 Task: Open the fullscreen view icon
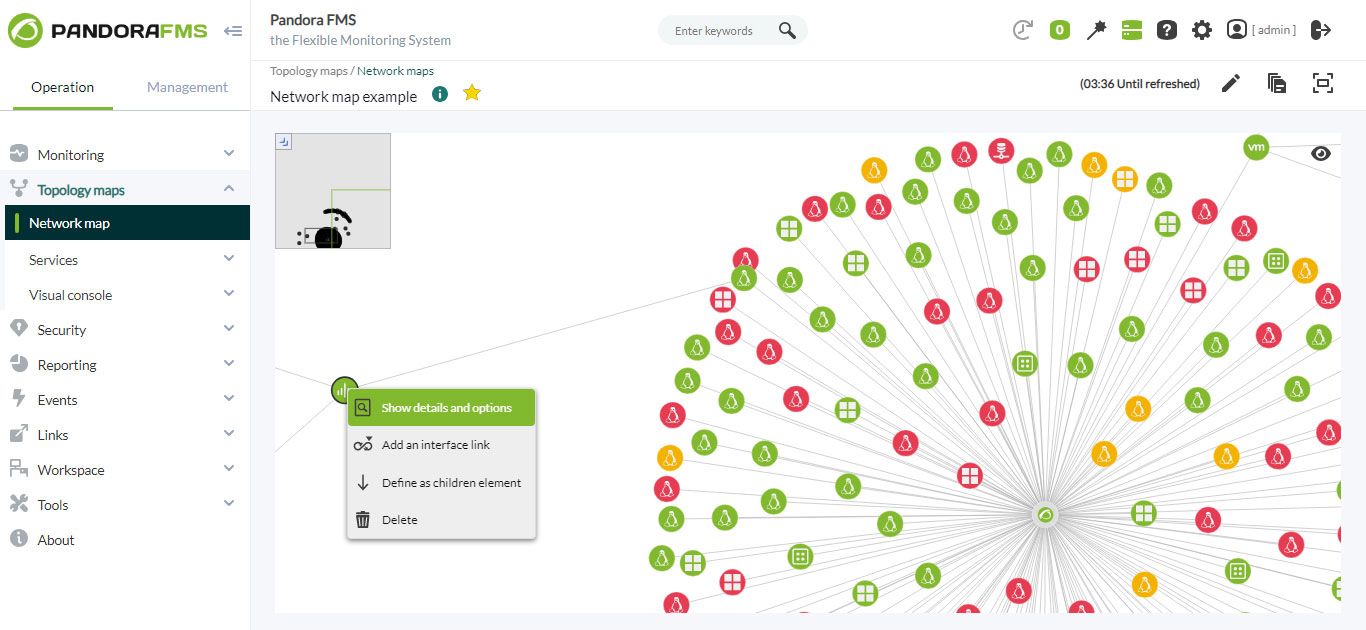point(1323,84)
